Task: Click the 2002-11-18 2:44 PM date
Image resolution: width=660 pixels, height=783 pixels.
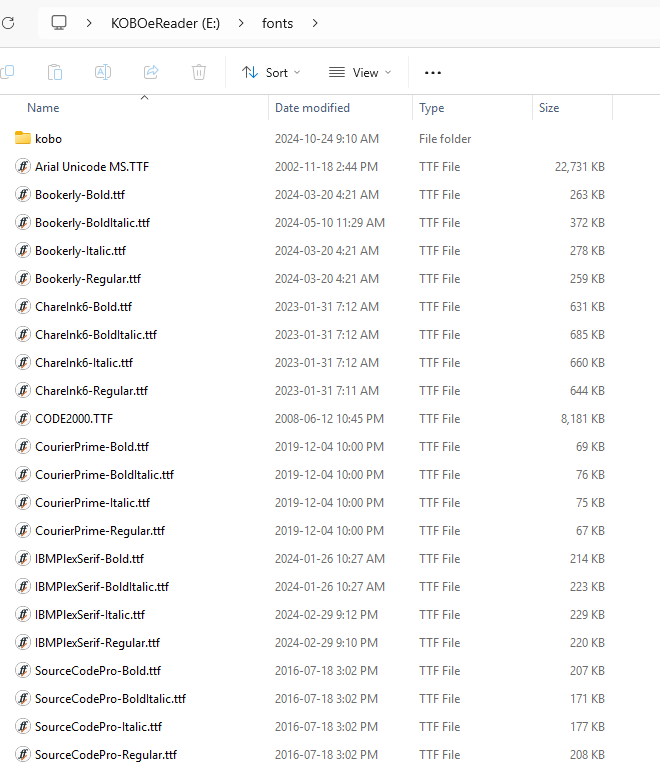Action: click(x=327, y=167)
